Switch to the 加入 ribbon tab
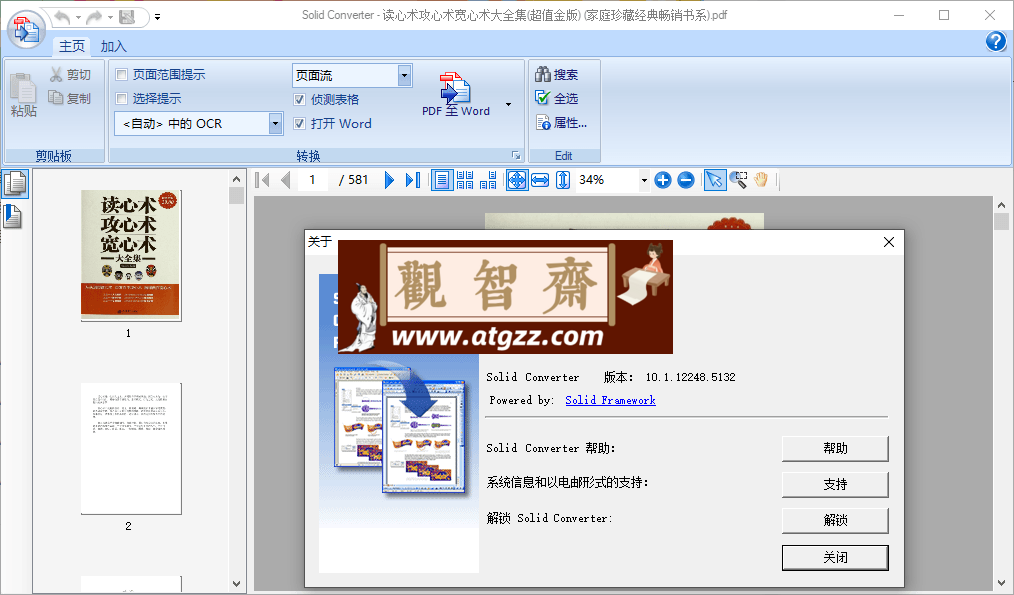 113,46
